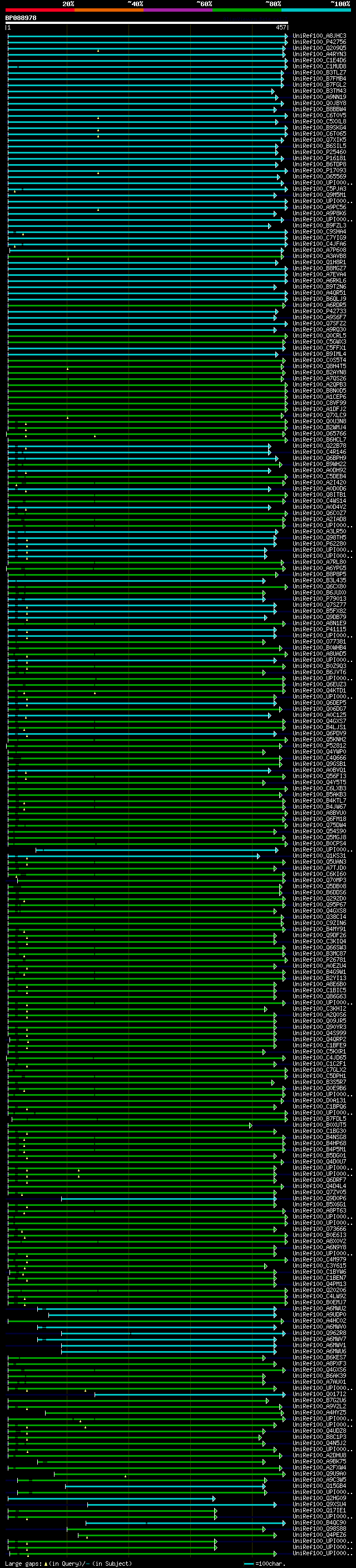Click the orange ~40% identity legend bar
This screenshot has width=356, height=1568.
click(110, 10)
